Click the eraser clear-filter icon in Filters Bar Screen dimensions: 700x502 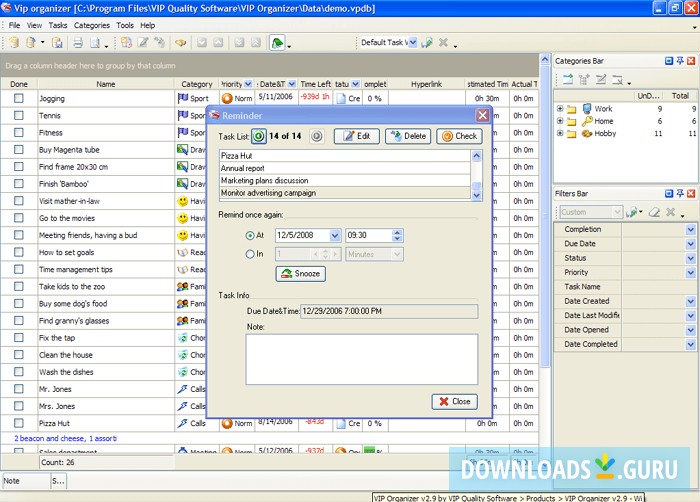(x=654, y=212)
